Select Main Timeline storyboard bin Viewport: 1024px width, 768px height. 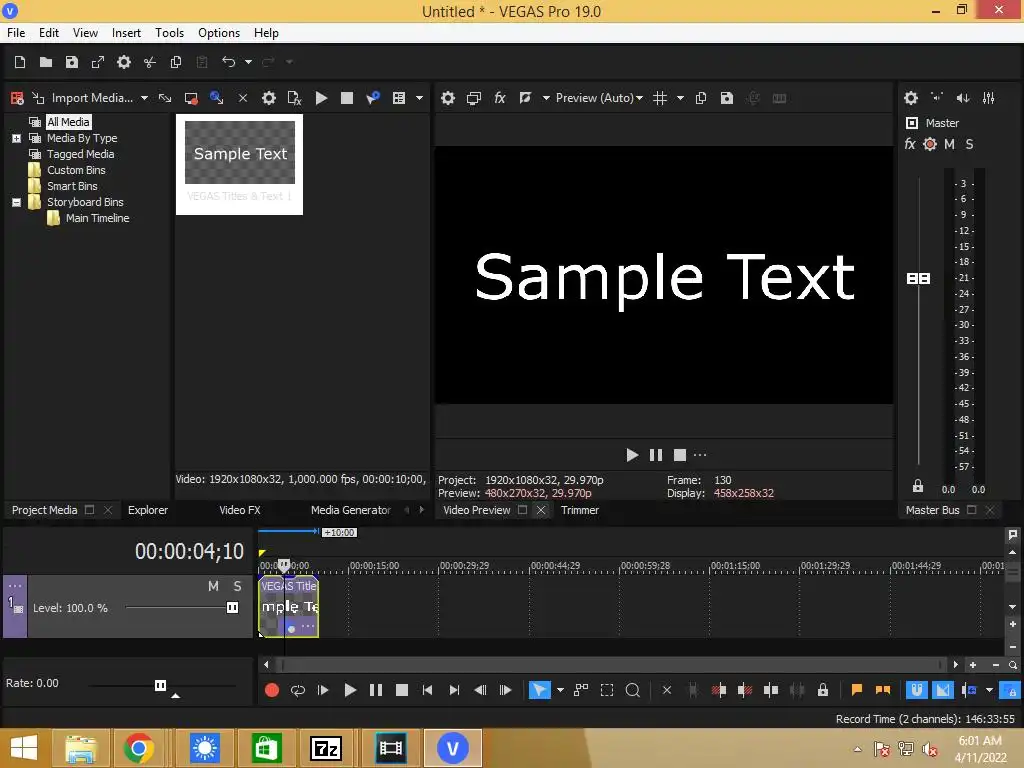click(x=97, y=218)
